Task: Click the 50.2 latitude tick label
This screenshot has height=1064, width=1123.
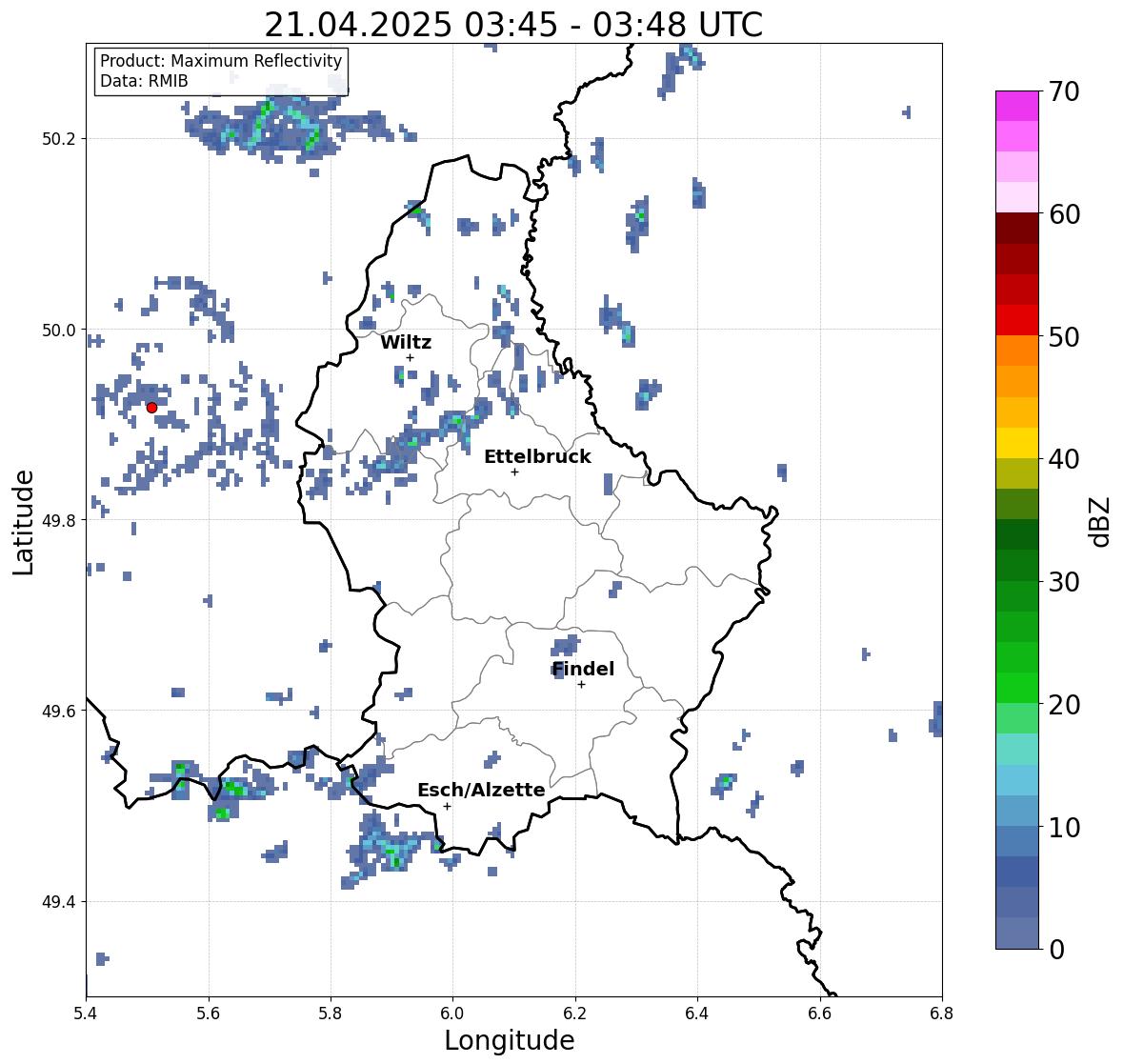Action: (x=59, y=139)
